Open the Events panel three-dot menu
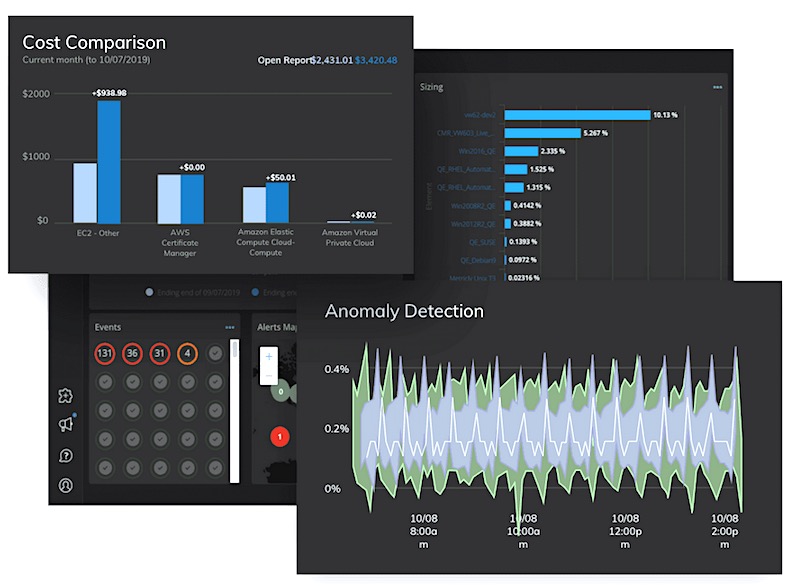 point(230,327)
